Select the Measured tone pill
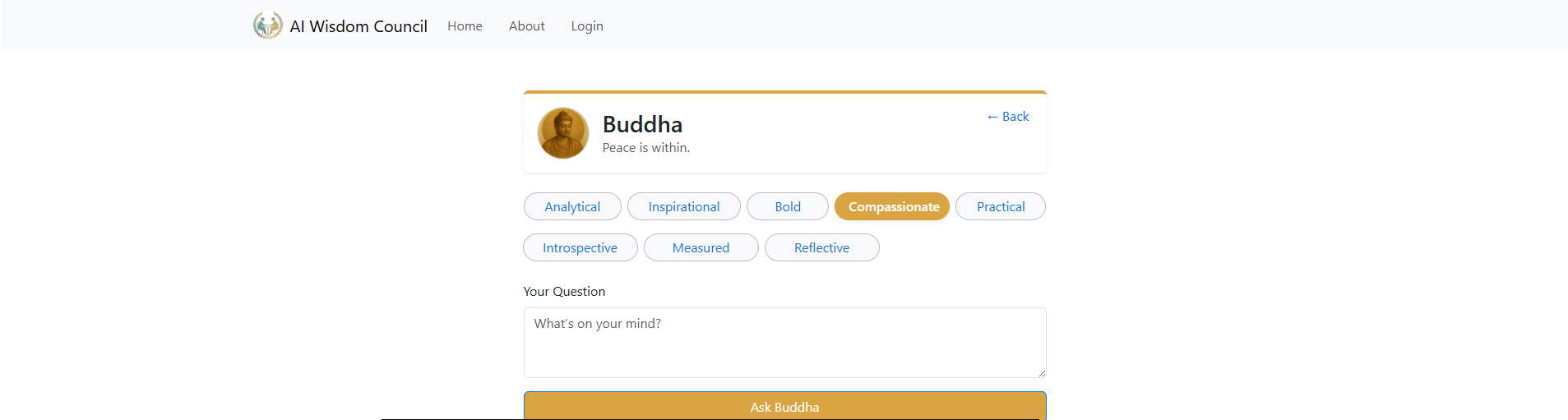The image size is (1568, 420). (701, 248)
